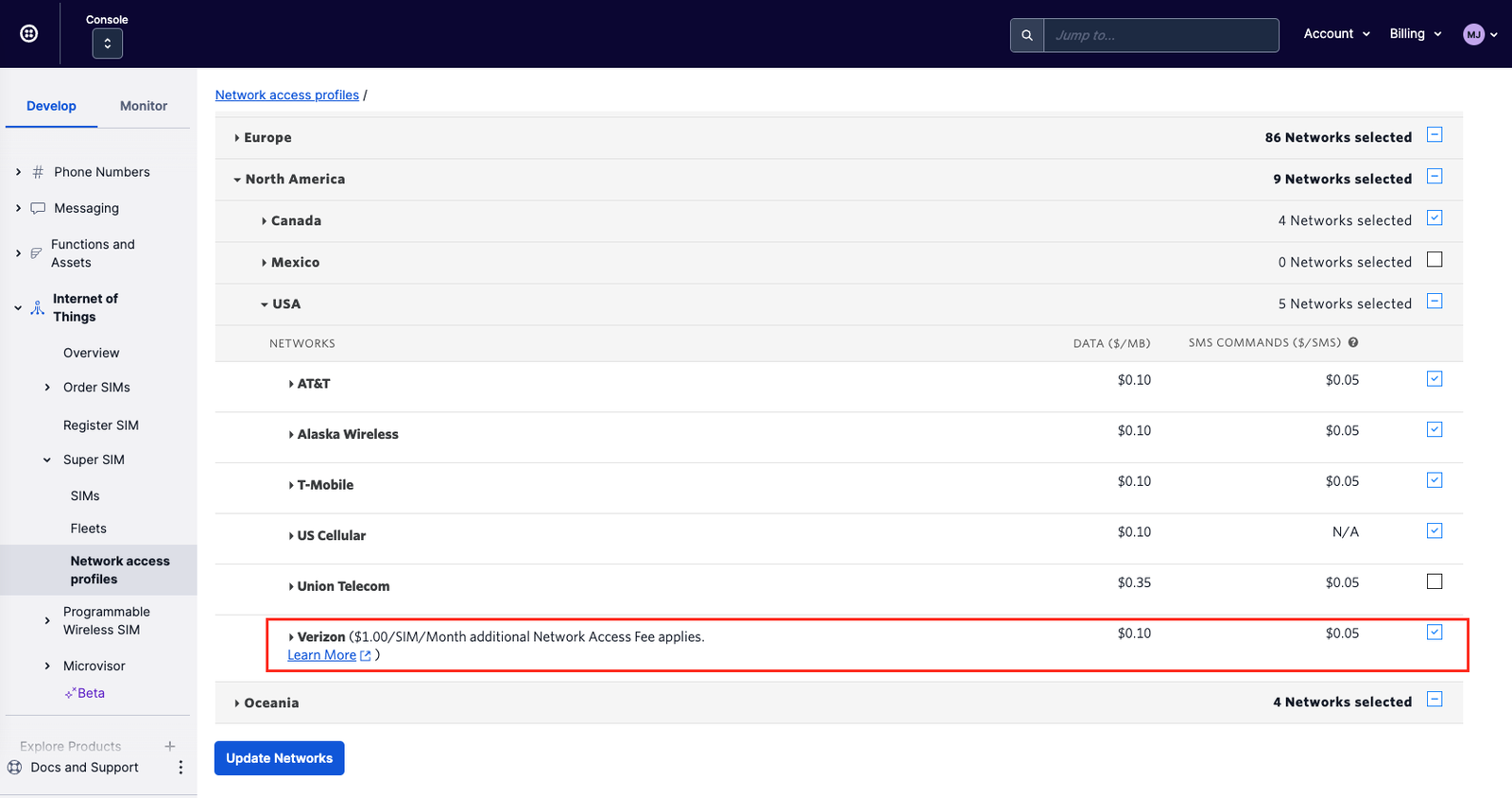The width and height of the screenshot is (1512, 798).
Task: Expand Functions and Assets section
Action: (18, 253)
